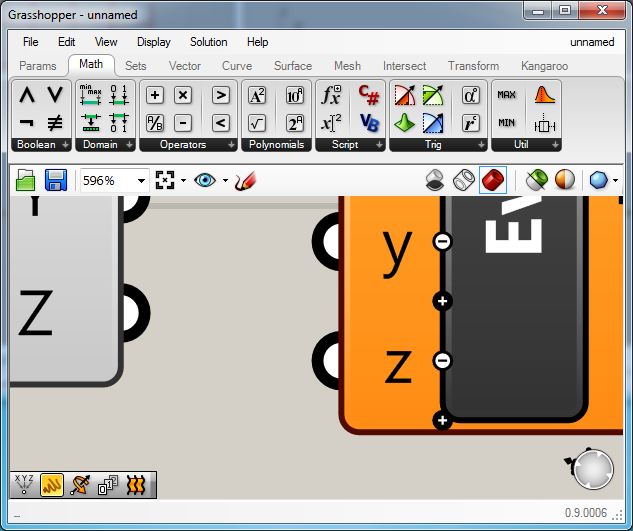Insert the Addition operator component
Viewport: 633px width, 531px height.
155,95
